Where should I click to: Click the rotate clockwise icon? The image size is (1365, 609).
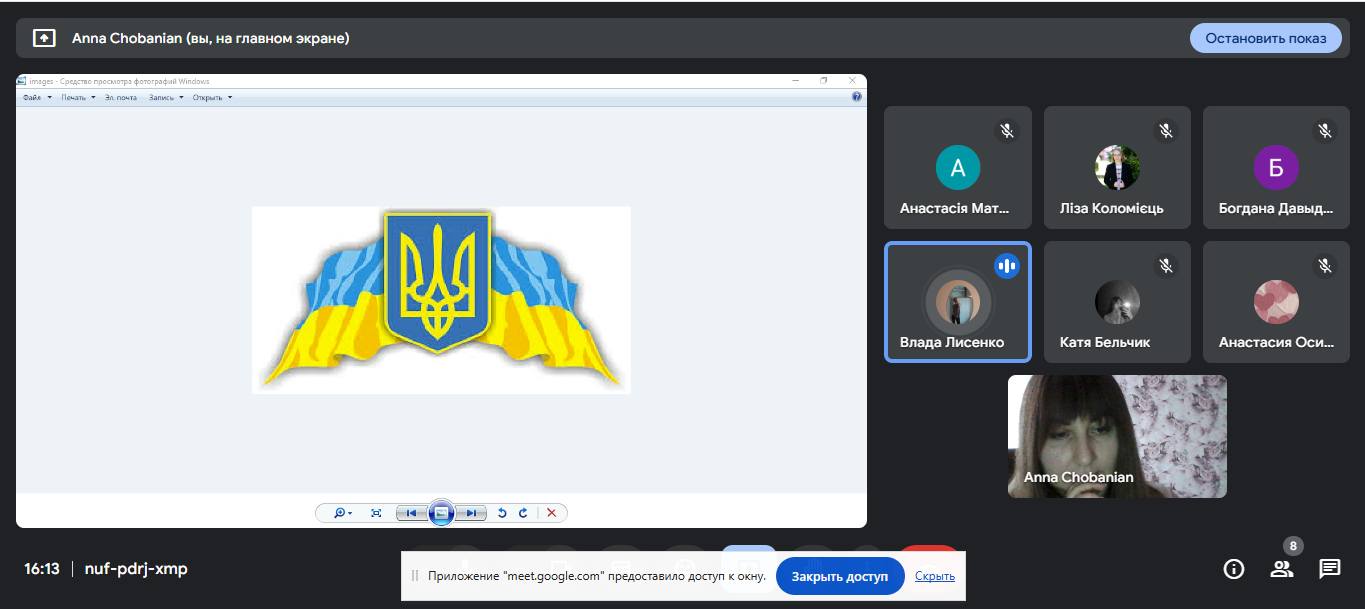coord(522,513)
